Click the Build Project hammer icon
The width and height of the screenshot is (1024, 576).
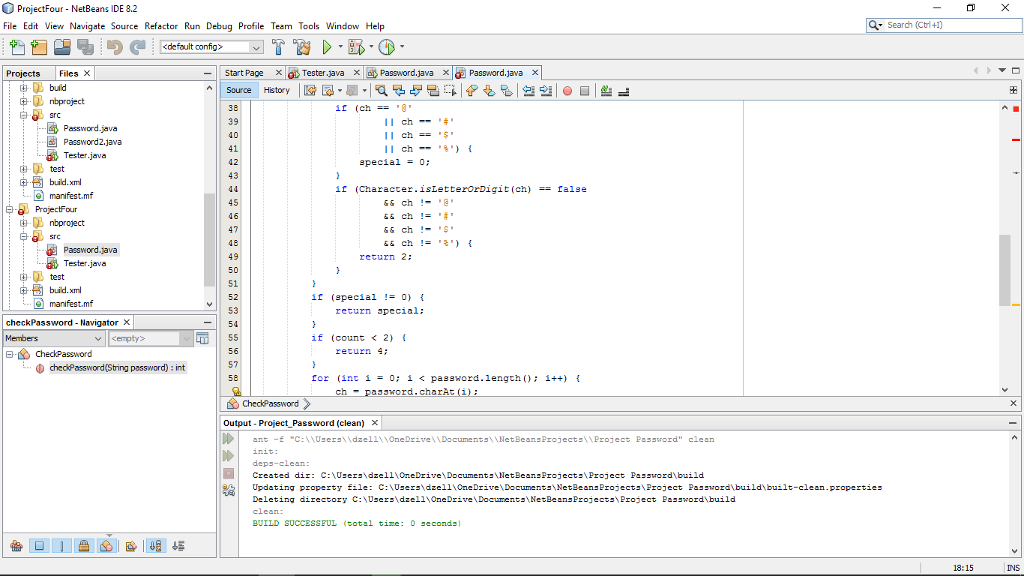click(278, 47)
